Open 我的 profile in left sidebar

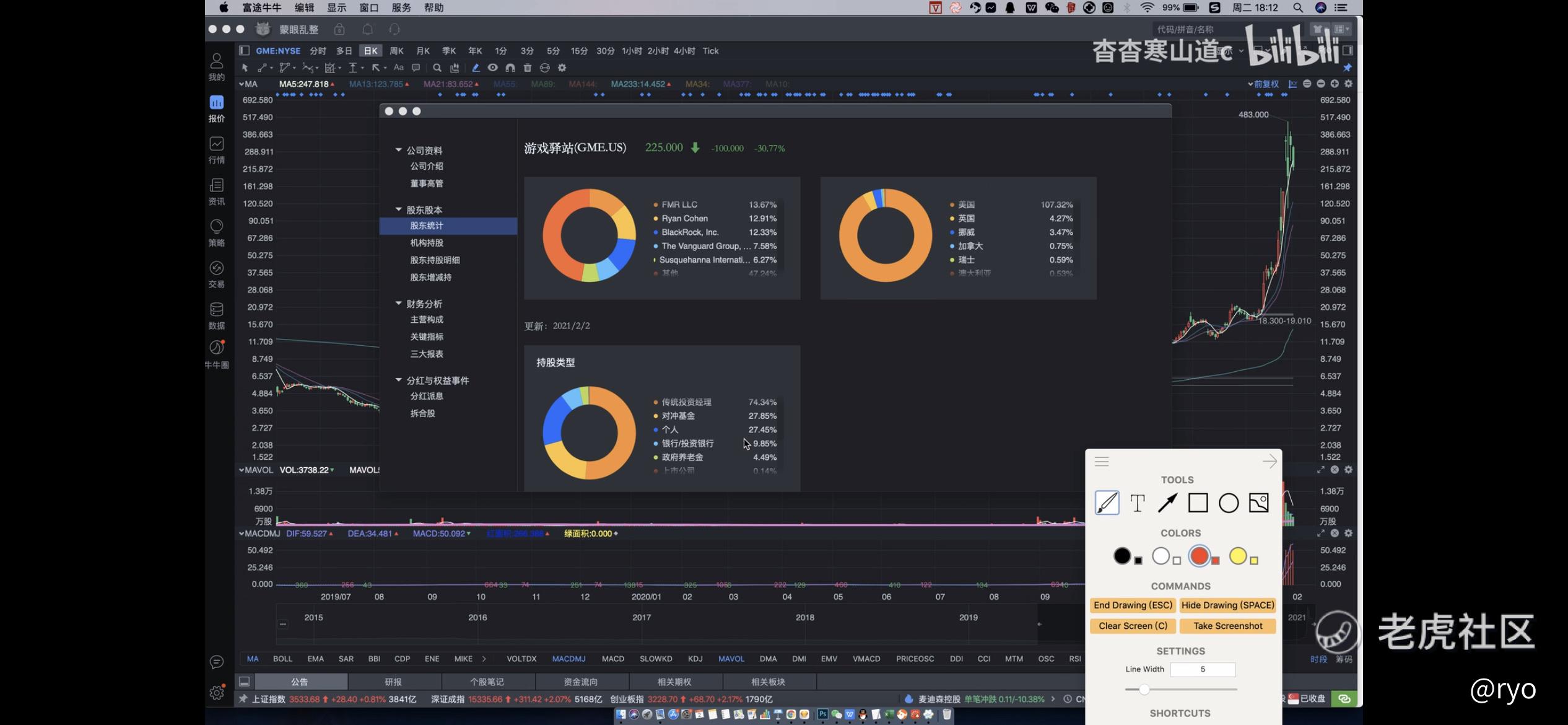click(x=217, y=67)
